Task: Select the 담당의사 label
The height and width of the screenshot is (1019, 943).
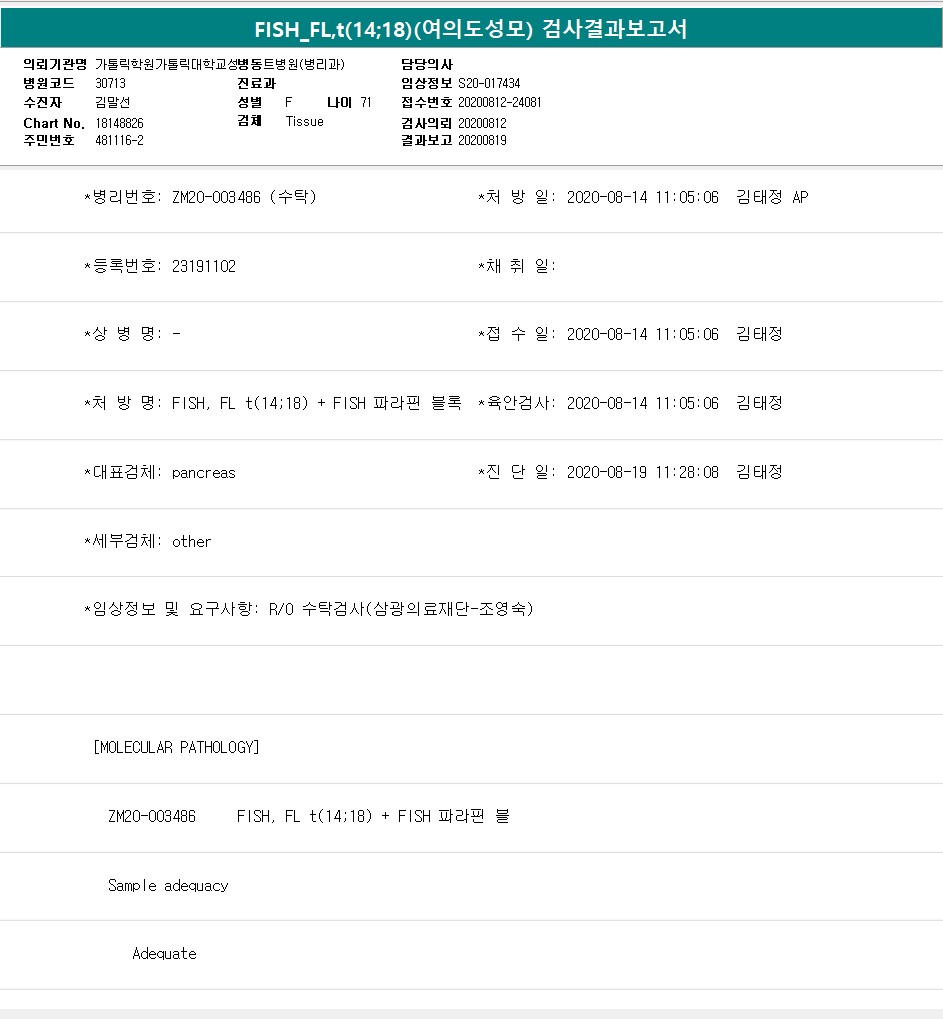Action: (426, 64)
